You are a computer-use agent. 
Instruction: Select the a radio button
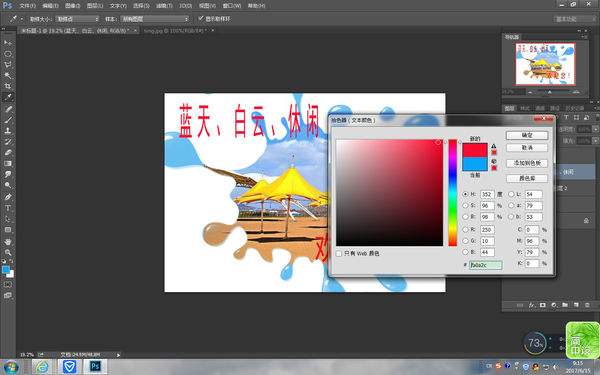point(511,205)
